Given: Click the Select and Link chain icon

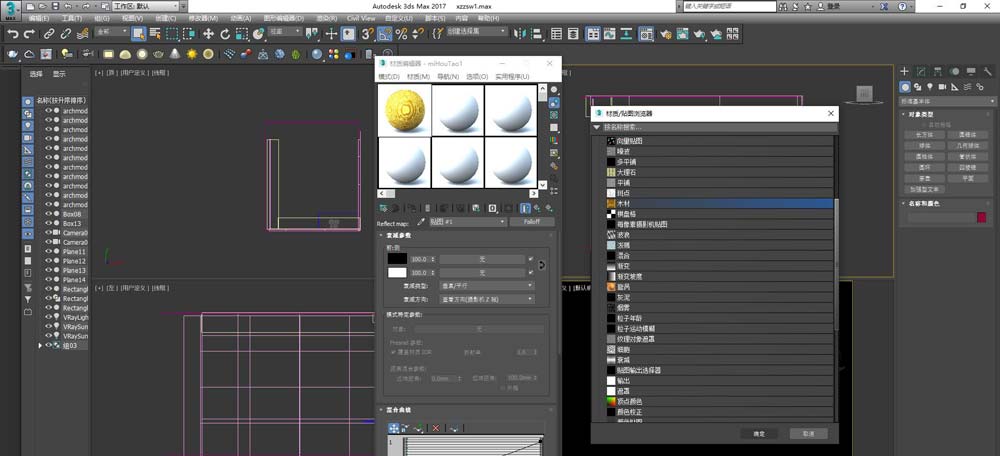Looking at the screenshot, I should click(49, 34).
